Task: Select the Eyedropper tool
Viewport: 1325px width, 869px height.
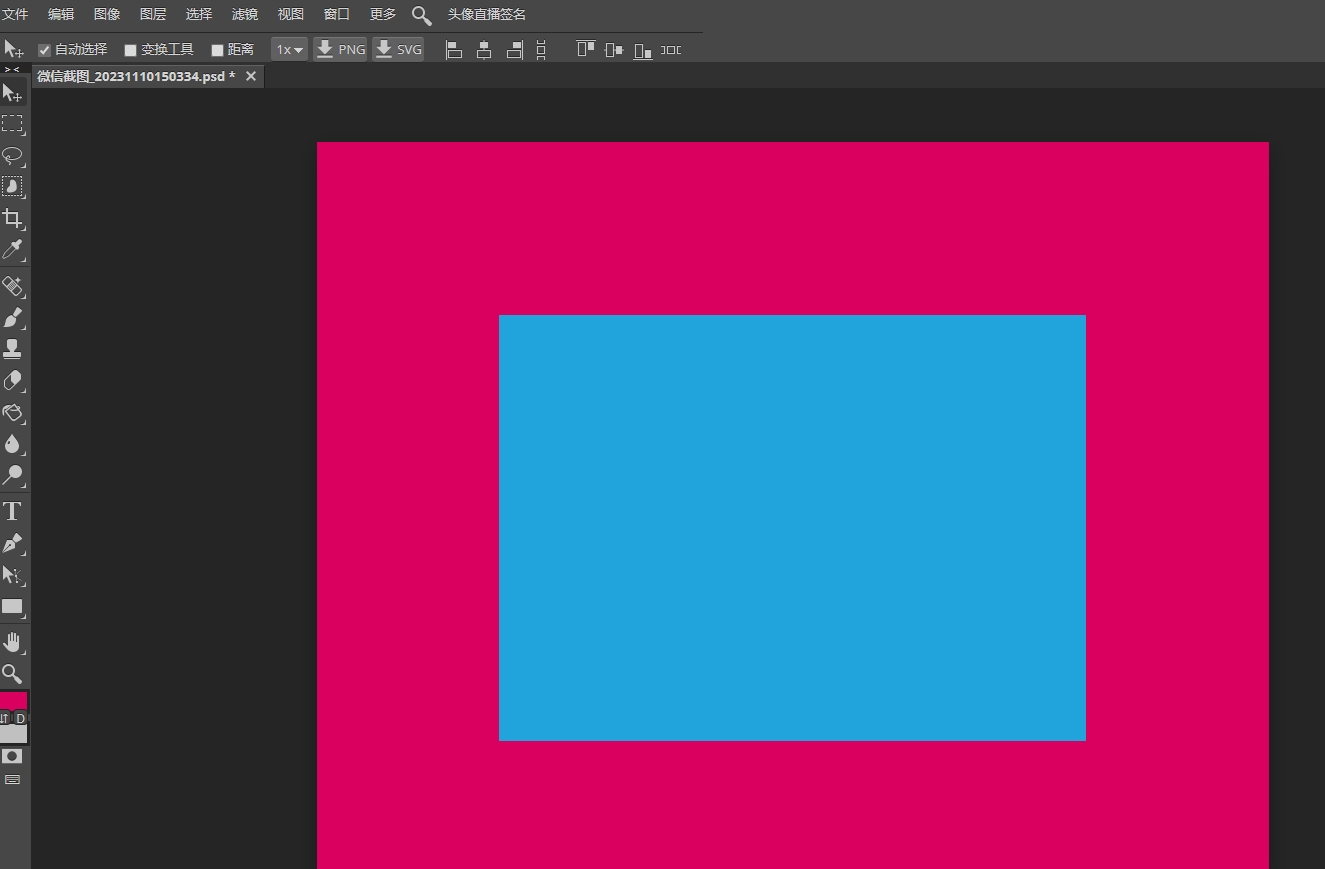Action: pyautogui.click(x=13, y=250)
